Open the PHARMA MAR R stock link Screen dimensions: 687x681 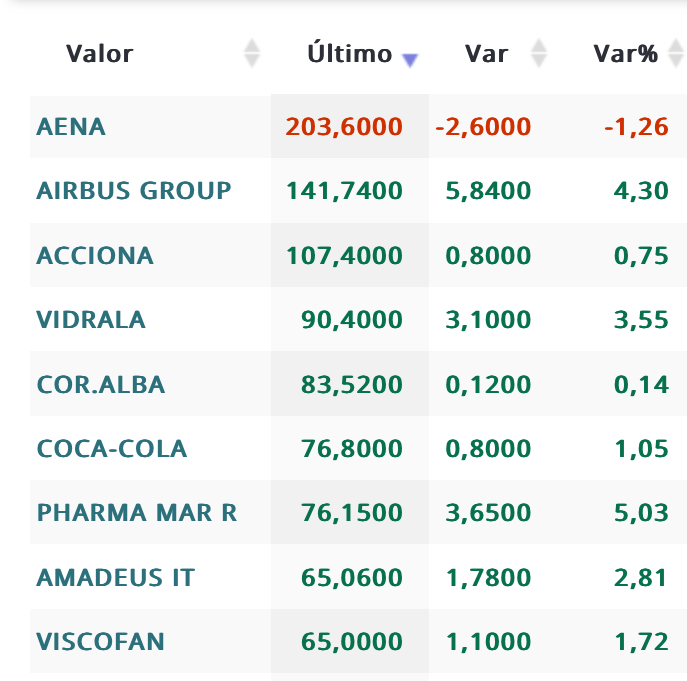pos(137,513)
